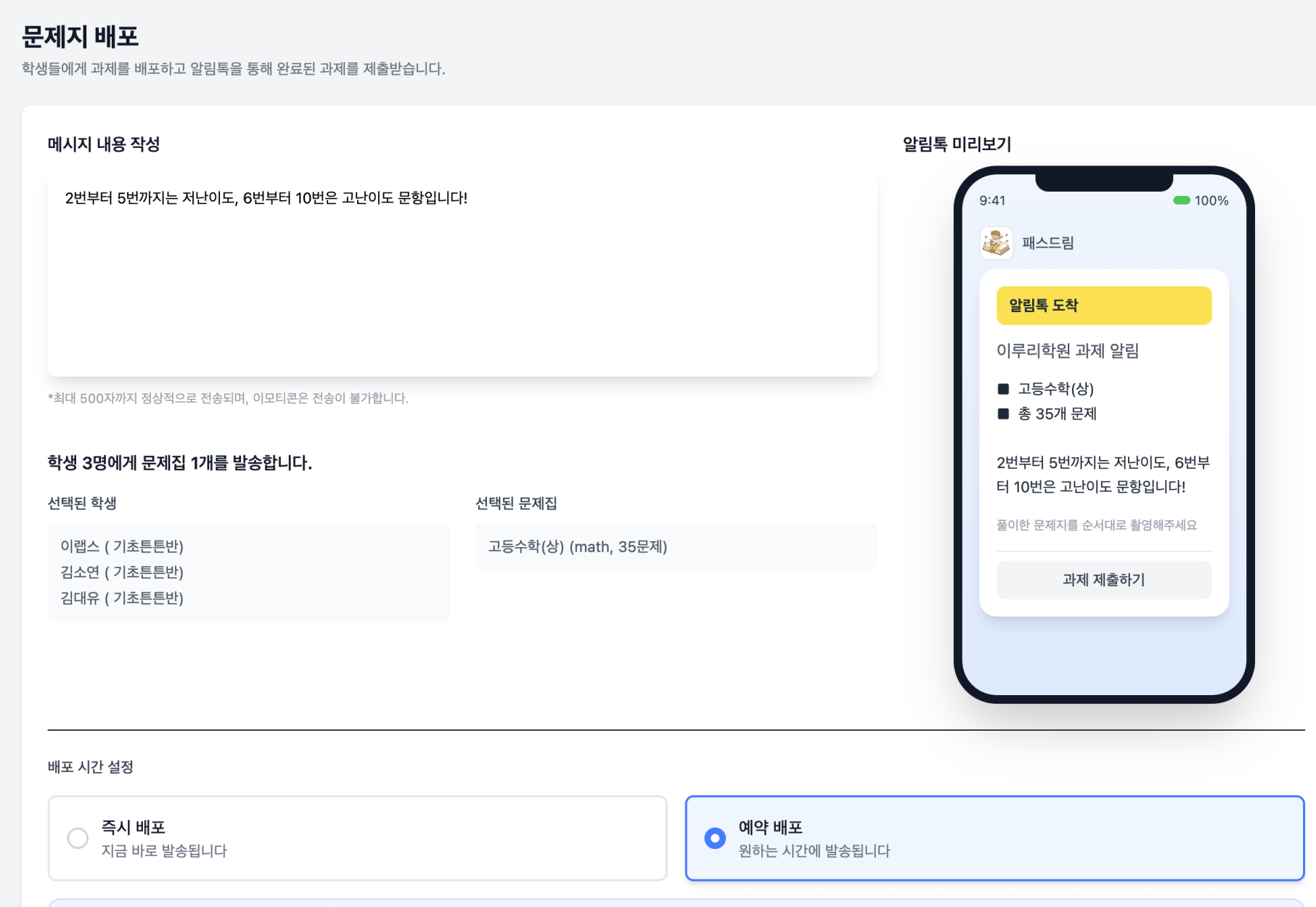Select student 김대유 in selected list

pos(122,599)
